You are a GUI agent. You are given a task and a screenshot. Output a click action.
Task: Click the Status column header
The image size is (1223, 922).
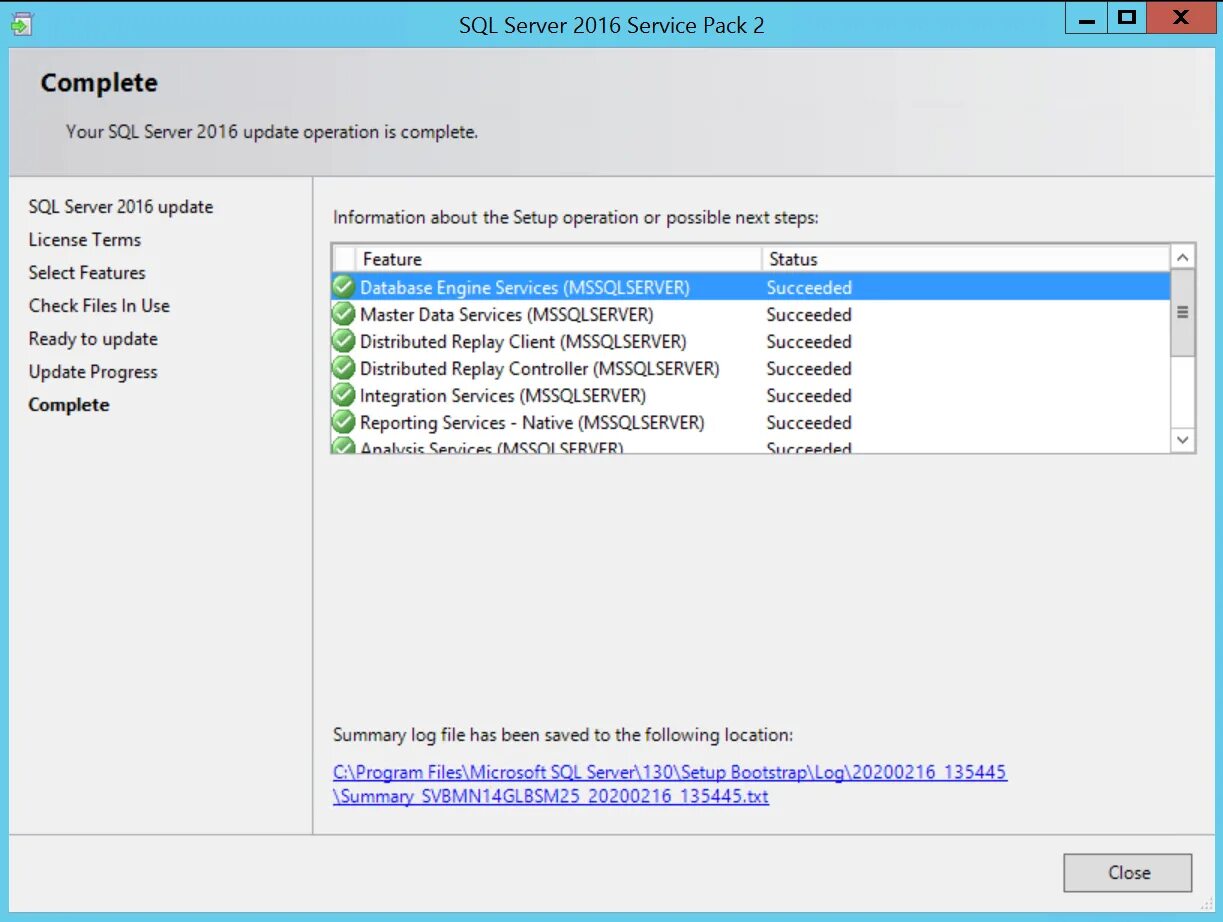[965, 259]
